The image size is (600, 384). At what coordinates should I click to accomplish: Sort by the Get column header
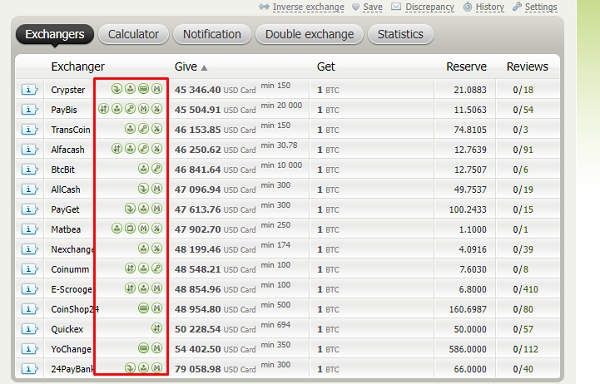point(326,67)
